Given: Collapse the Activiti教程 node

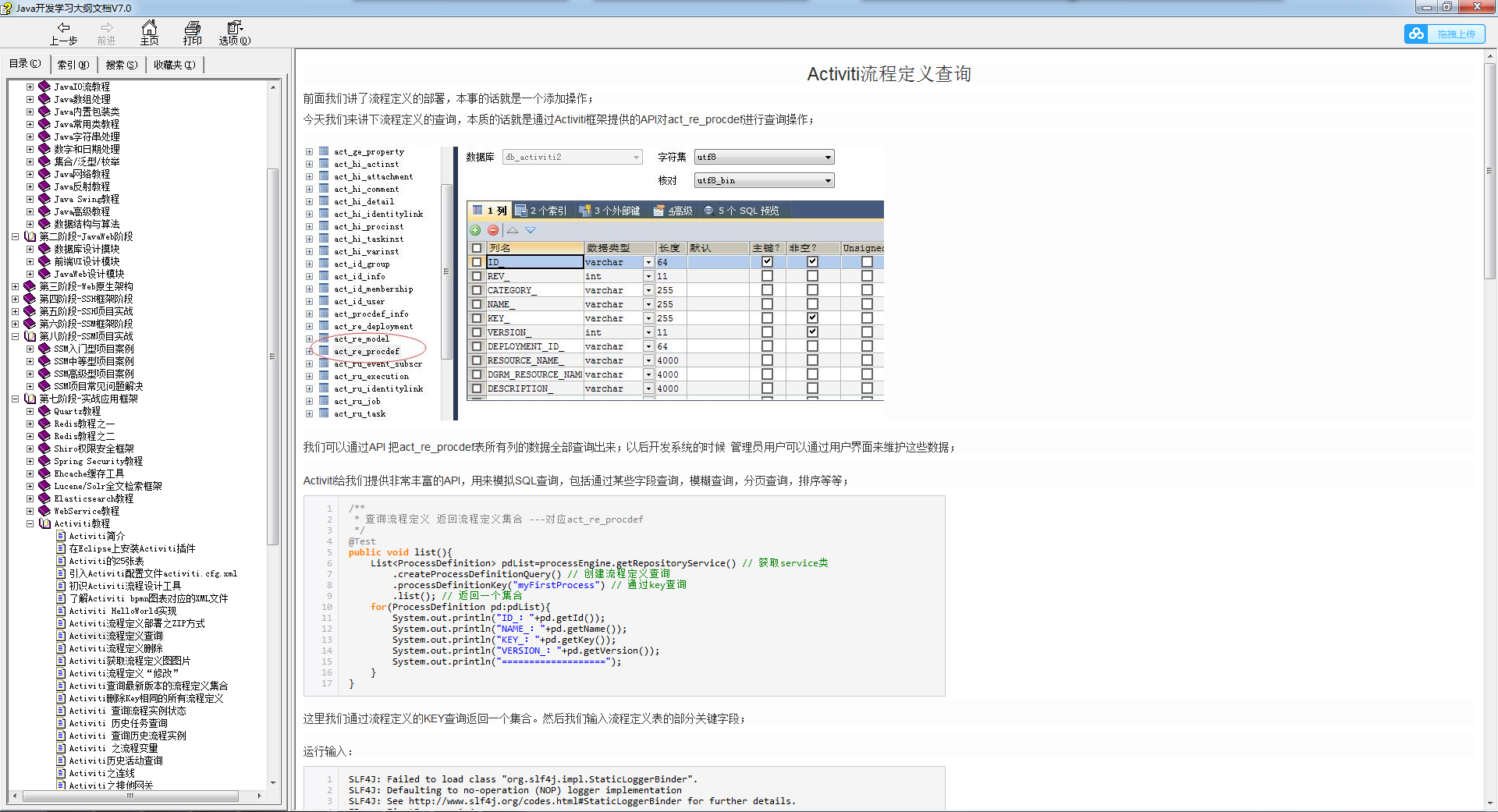Looking at the screenshot, I should point(30,523).
